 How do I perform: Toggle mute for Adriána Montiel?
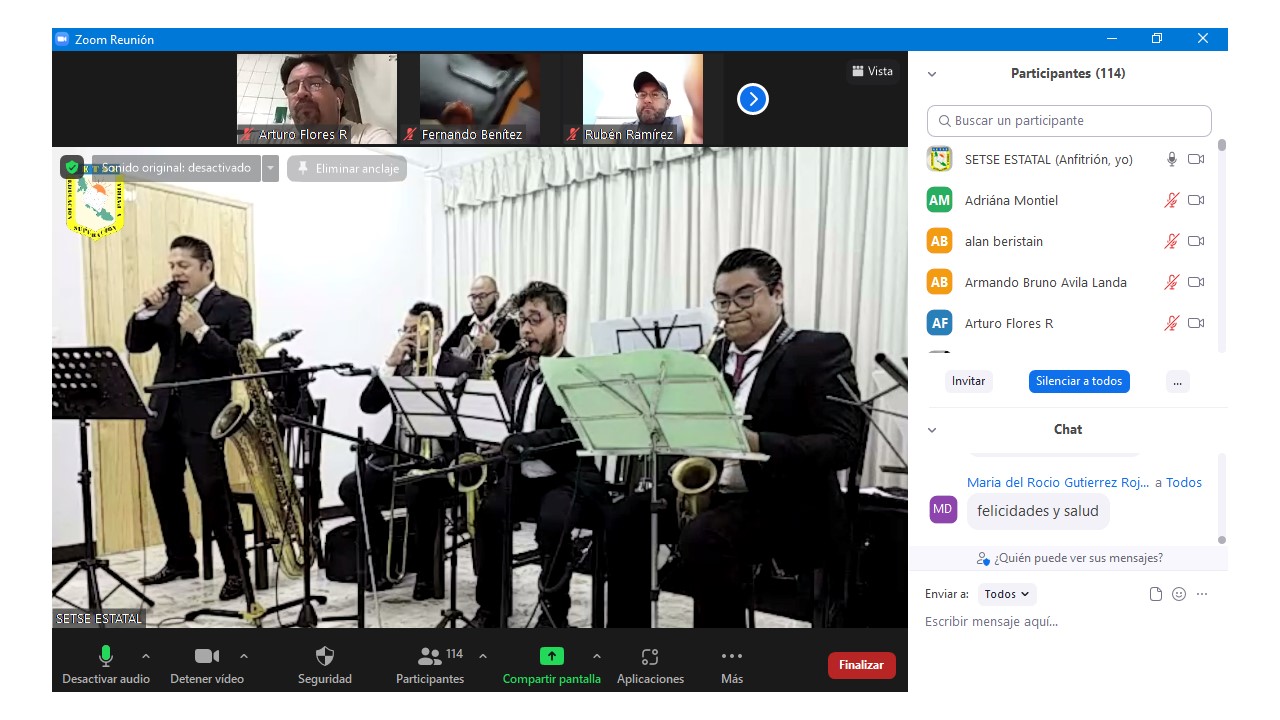coord(1171,200)
